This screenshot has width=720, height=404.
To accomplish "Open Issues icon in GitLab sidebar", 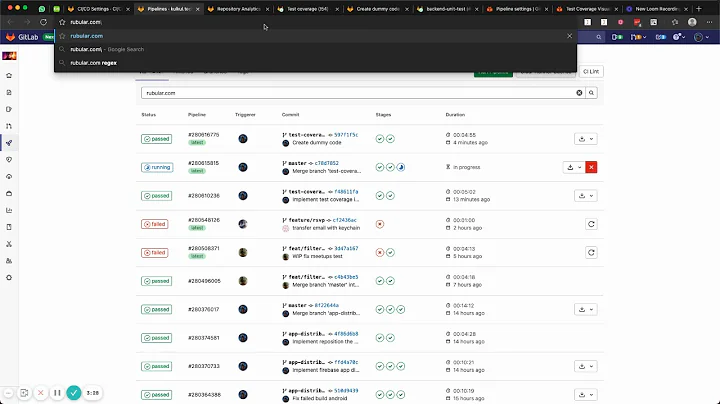I will coord(9,109).
